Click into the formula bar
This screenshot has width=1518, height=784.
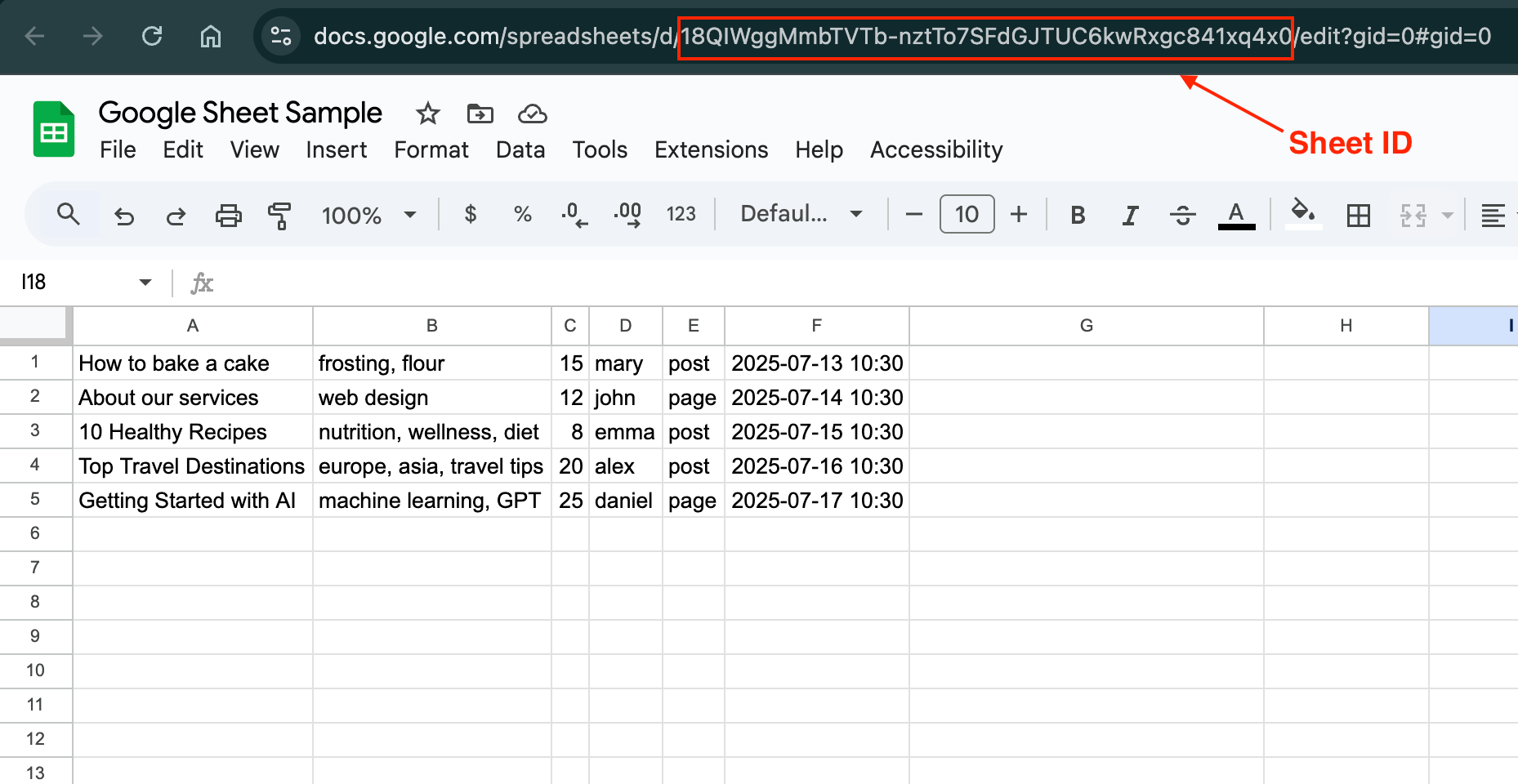pos(866,283)
